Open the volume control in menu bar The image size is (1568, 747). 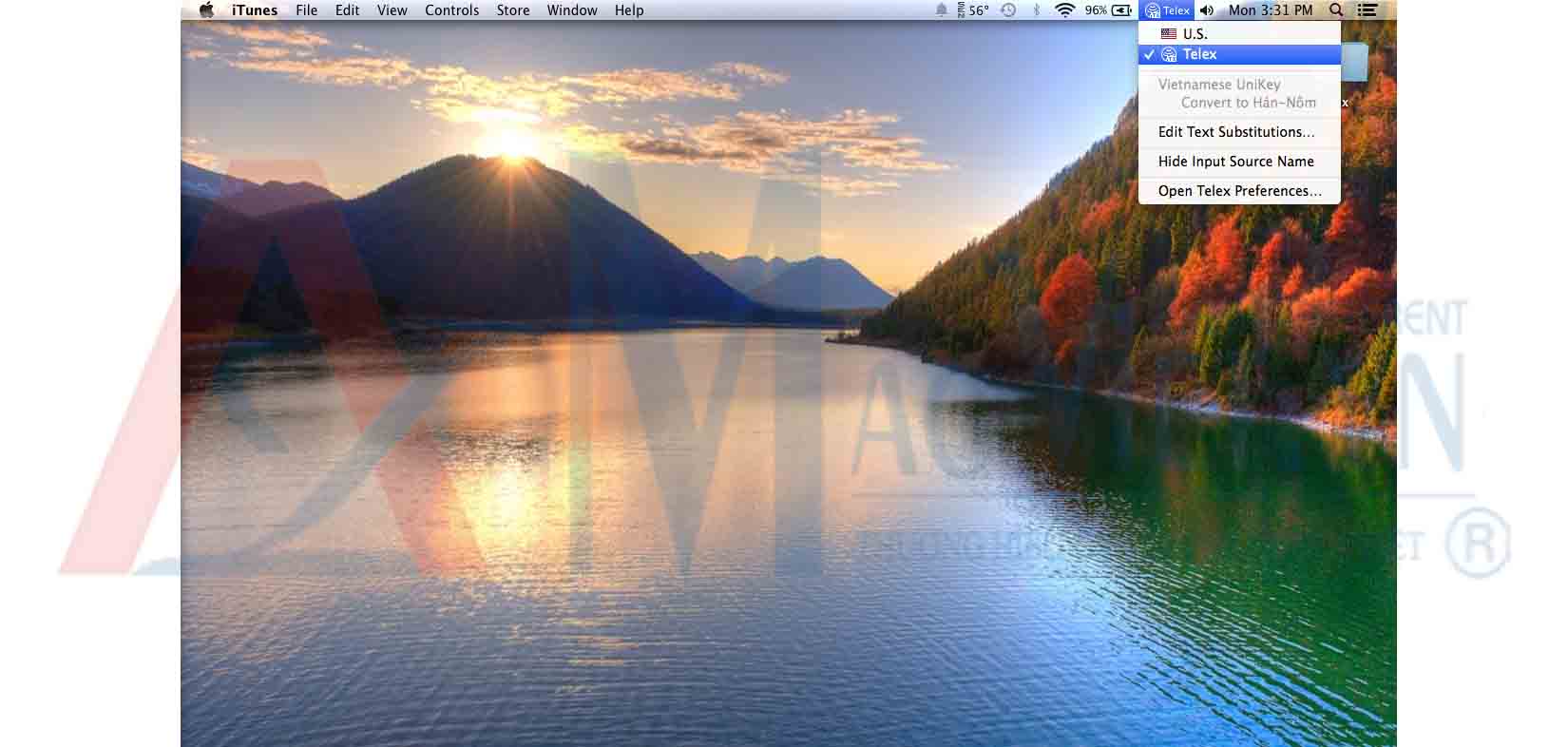click(1207, 10)
